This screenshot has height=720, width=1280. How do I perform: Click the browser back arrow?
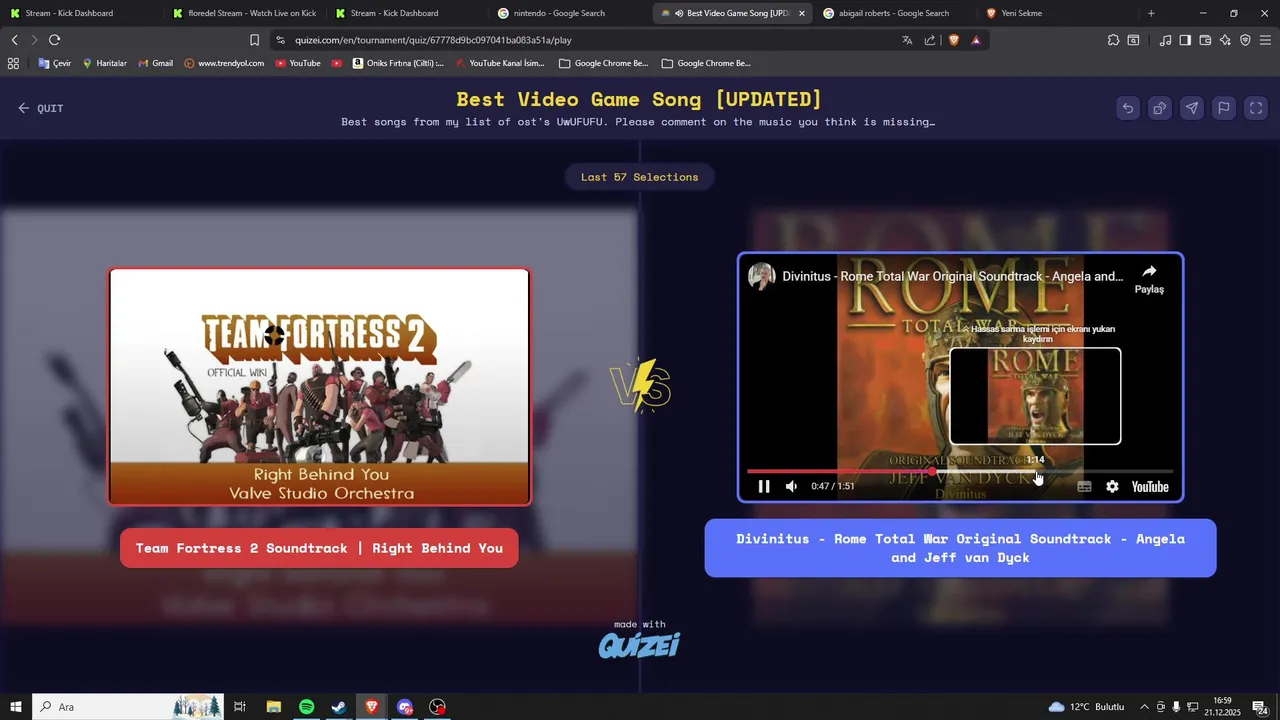tap(14, 40)
